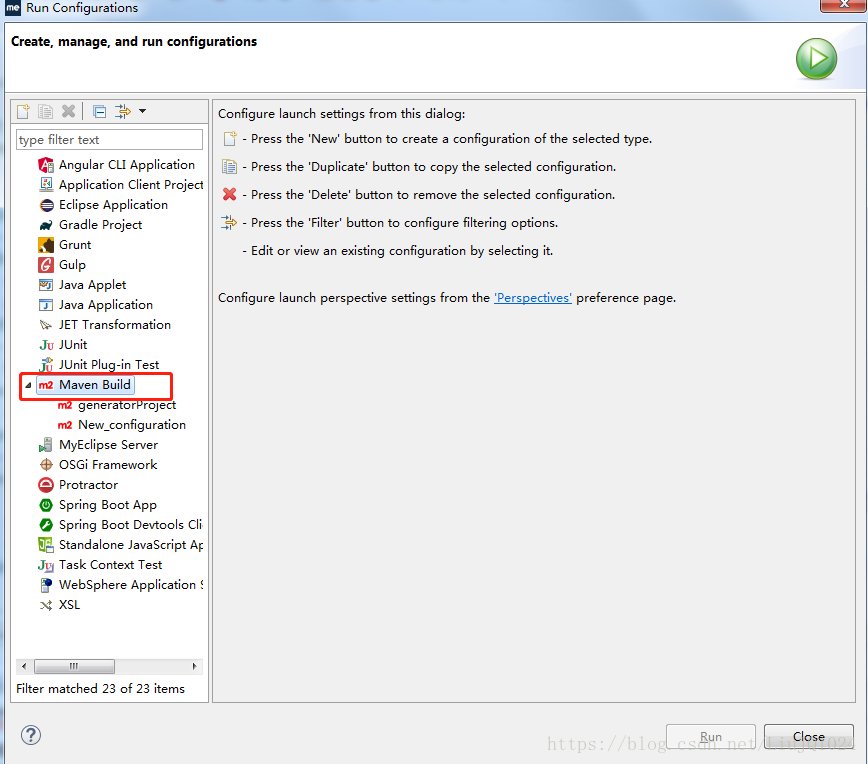
Task: Open the Help question mark button
Action: coord(31,735)
